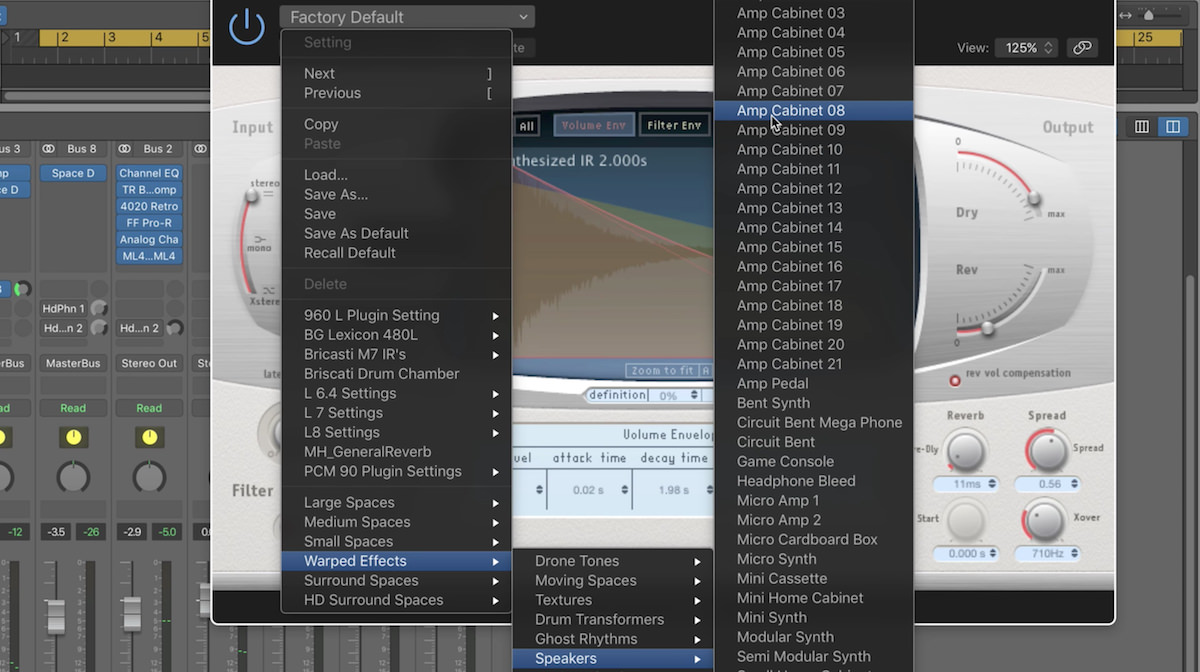The width and height of the screenshot is (1200, 672).
Task: Click the Filter Env button
Action: [674, 126]
